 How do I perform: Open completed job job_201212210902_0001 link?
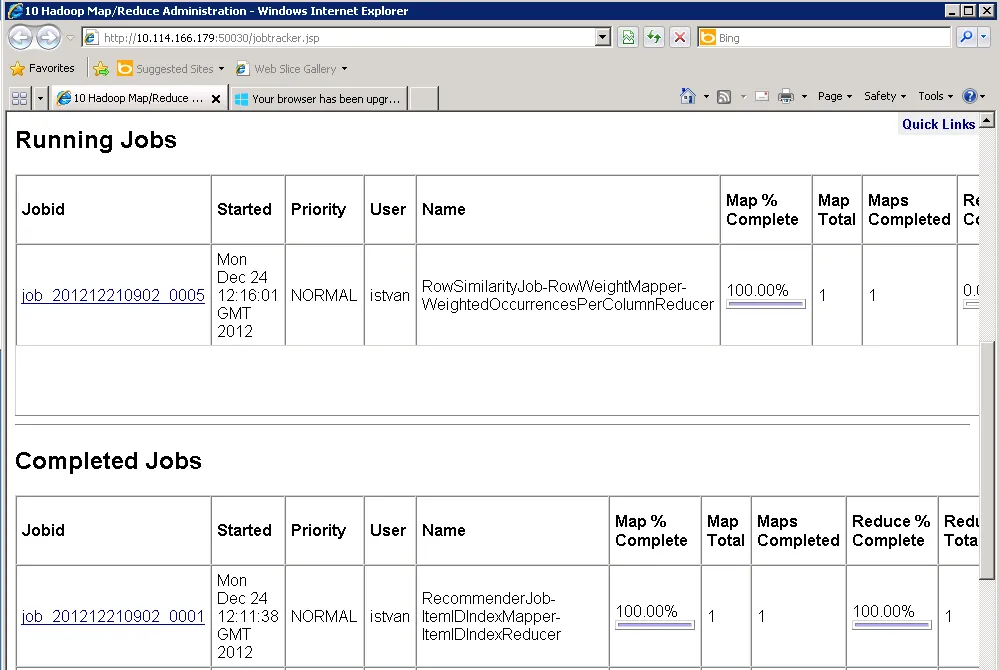pos(113,617)
